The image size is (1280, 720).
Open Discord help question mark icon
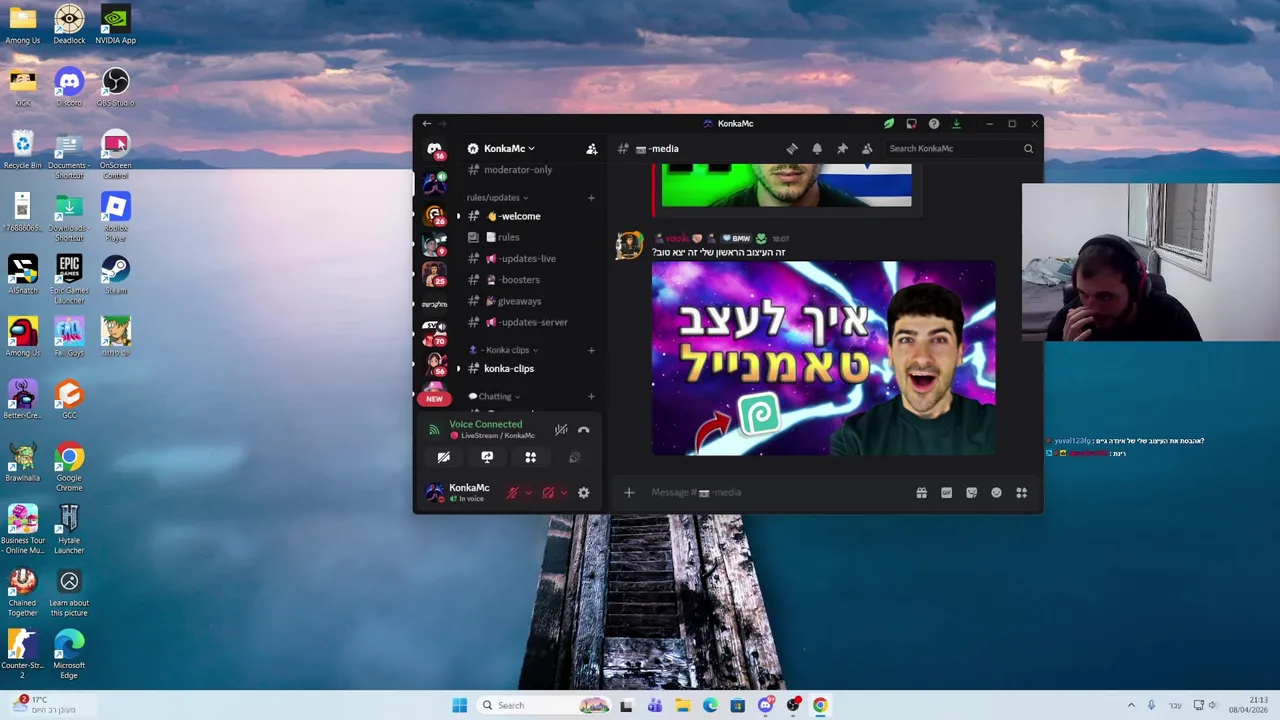[x=934, y=124]
